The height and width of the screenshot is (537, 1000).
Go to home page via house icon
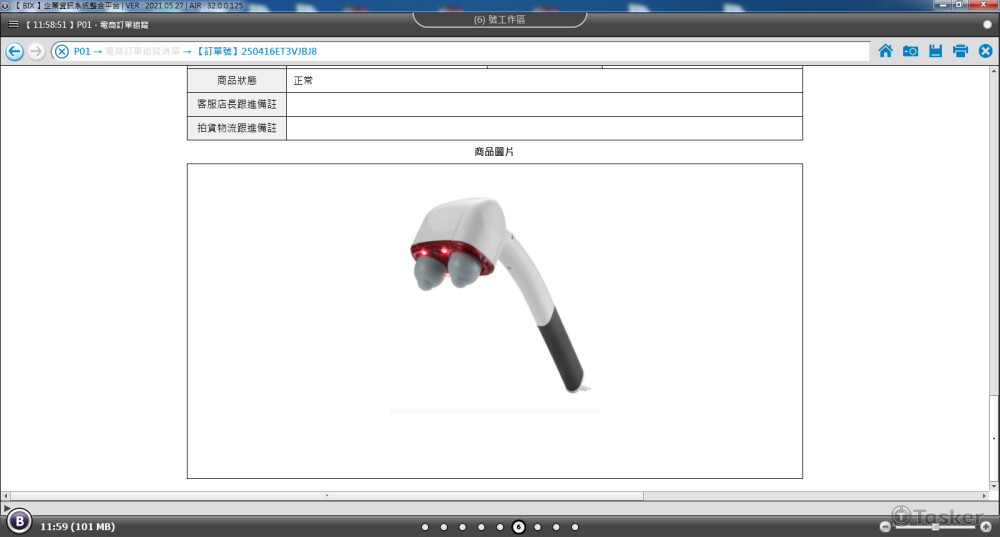[x=885, y=51]
